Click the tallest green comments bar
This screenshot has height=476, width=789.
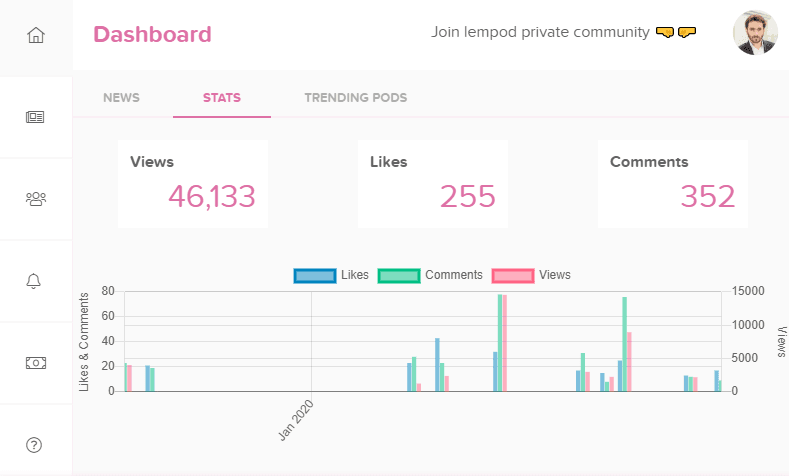500,343
